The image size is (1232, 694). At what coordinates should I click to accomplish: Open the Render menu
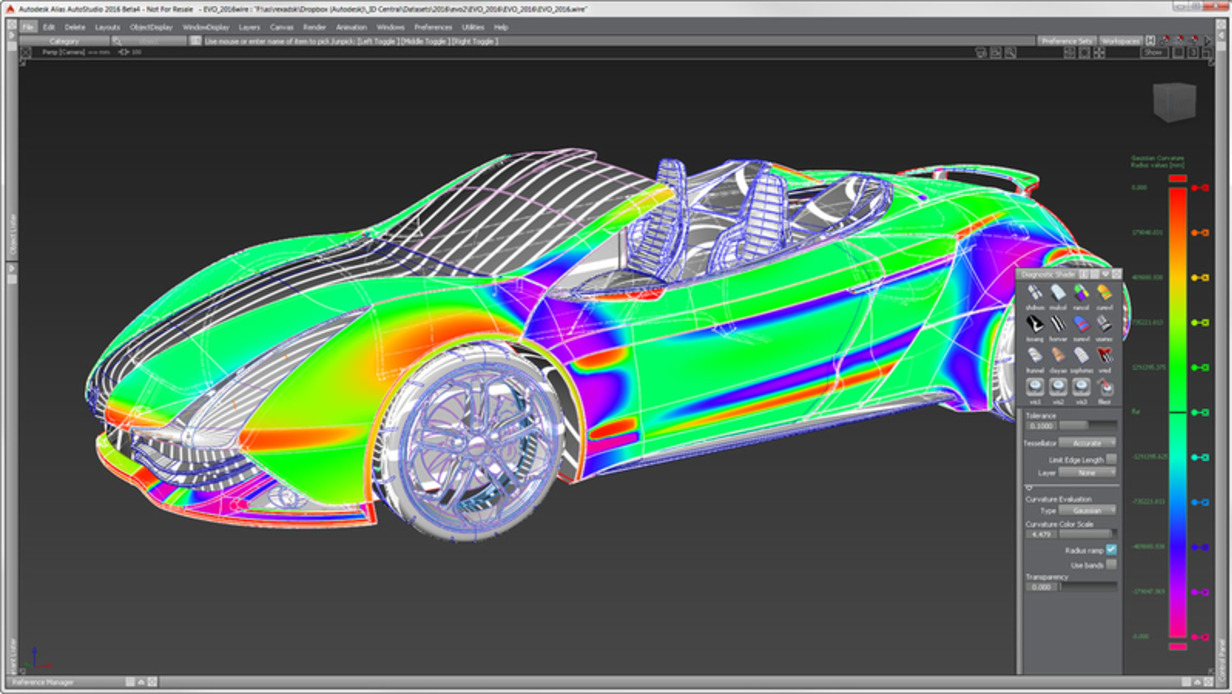coord(314,27)
